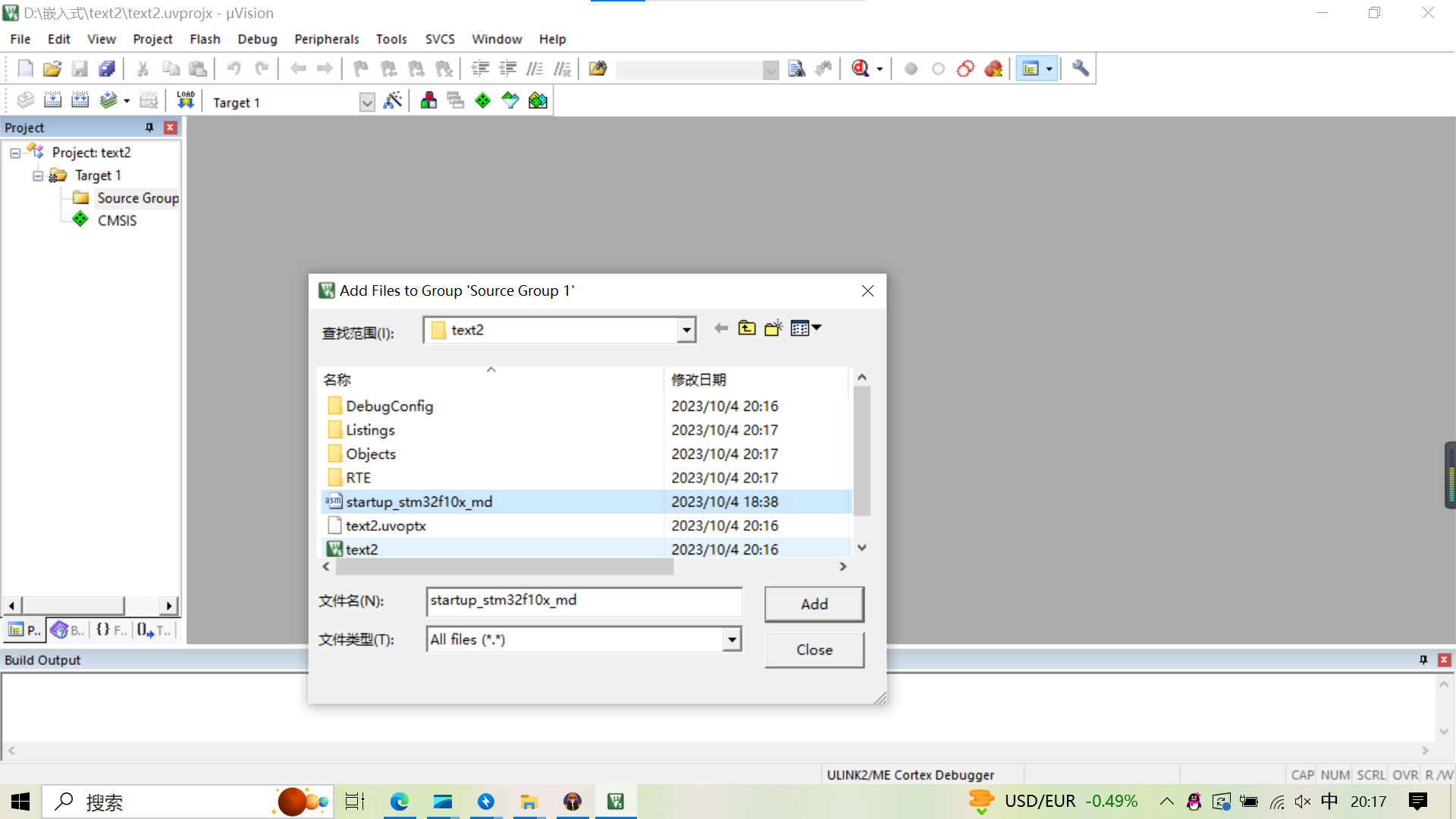Click the Undo arrow icon
Image resolution: width=1456 pixels, height=819 pixels.
click(234, 69)
